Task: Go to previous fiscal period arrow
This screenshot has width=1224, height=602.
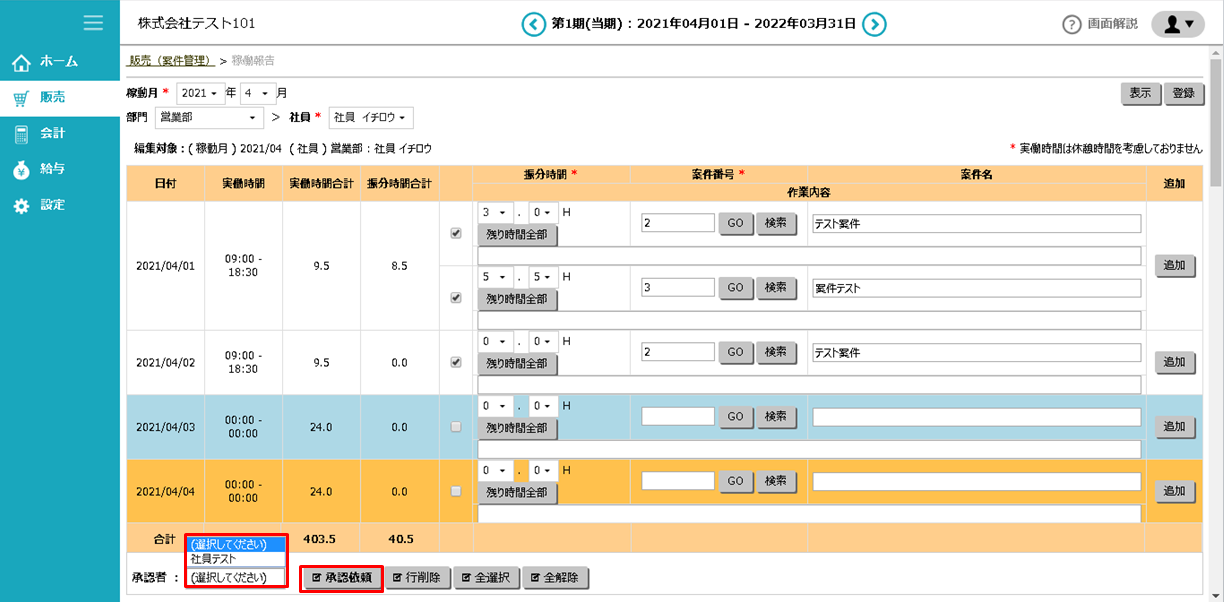Action: [x=534, y=23]
